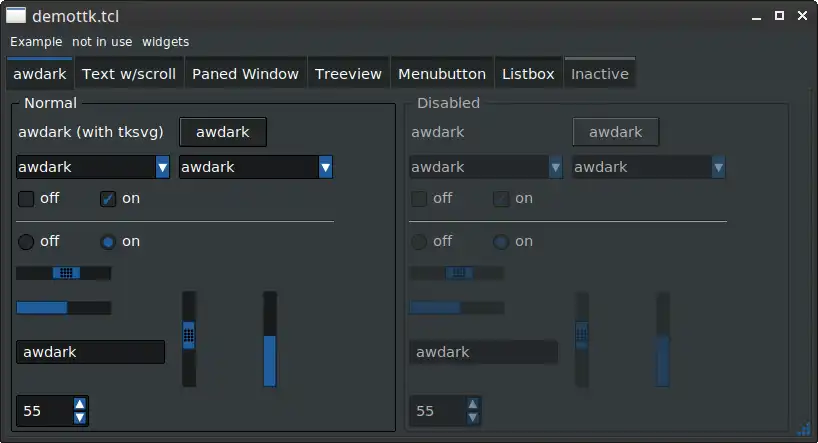This screenshot has height=443, width=818.
Task: Select the Inactive tab
Action: [600, 74]
